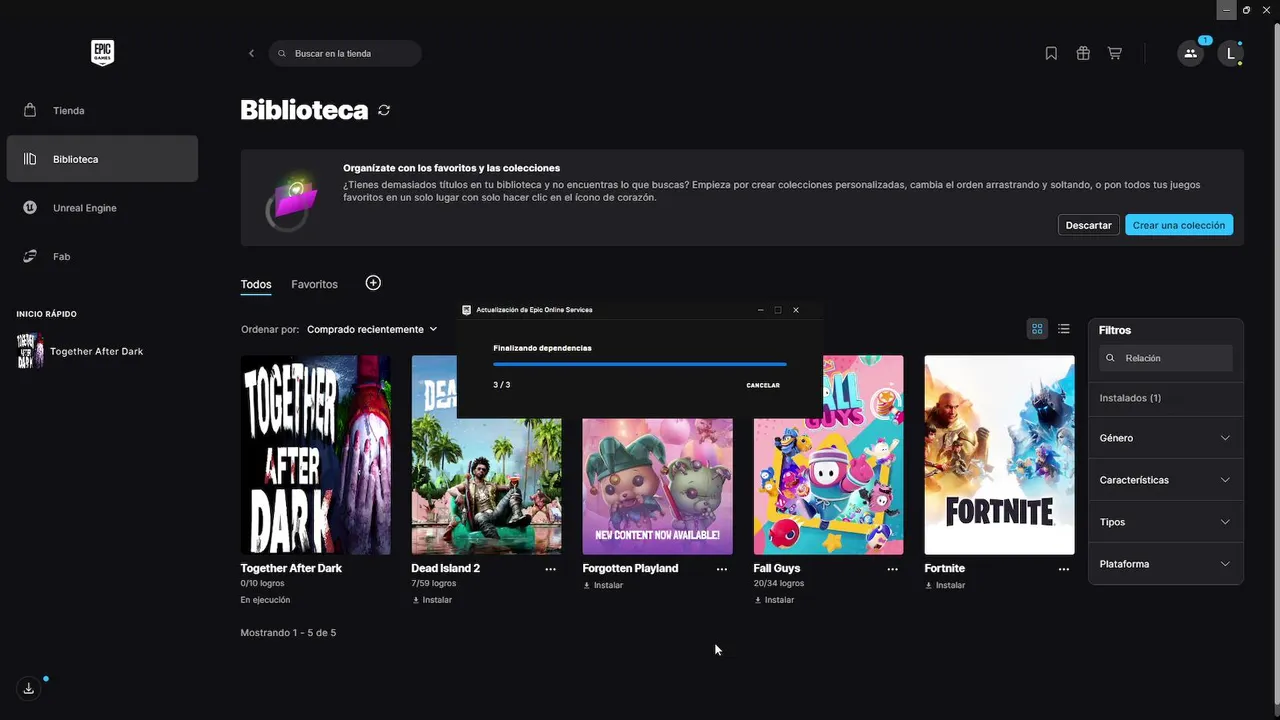Open the Forgotten Playland cover image
This screenshot has width=1280, height=720.
coord(657,487)
